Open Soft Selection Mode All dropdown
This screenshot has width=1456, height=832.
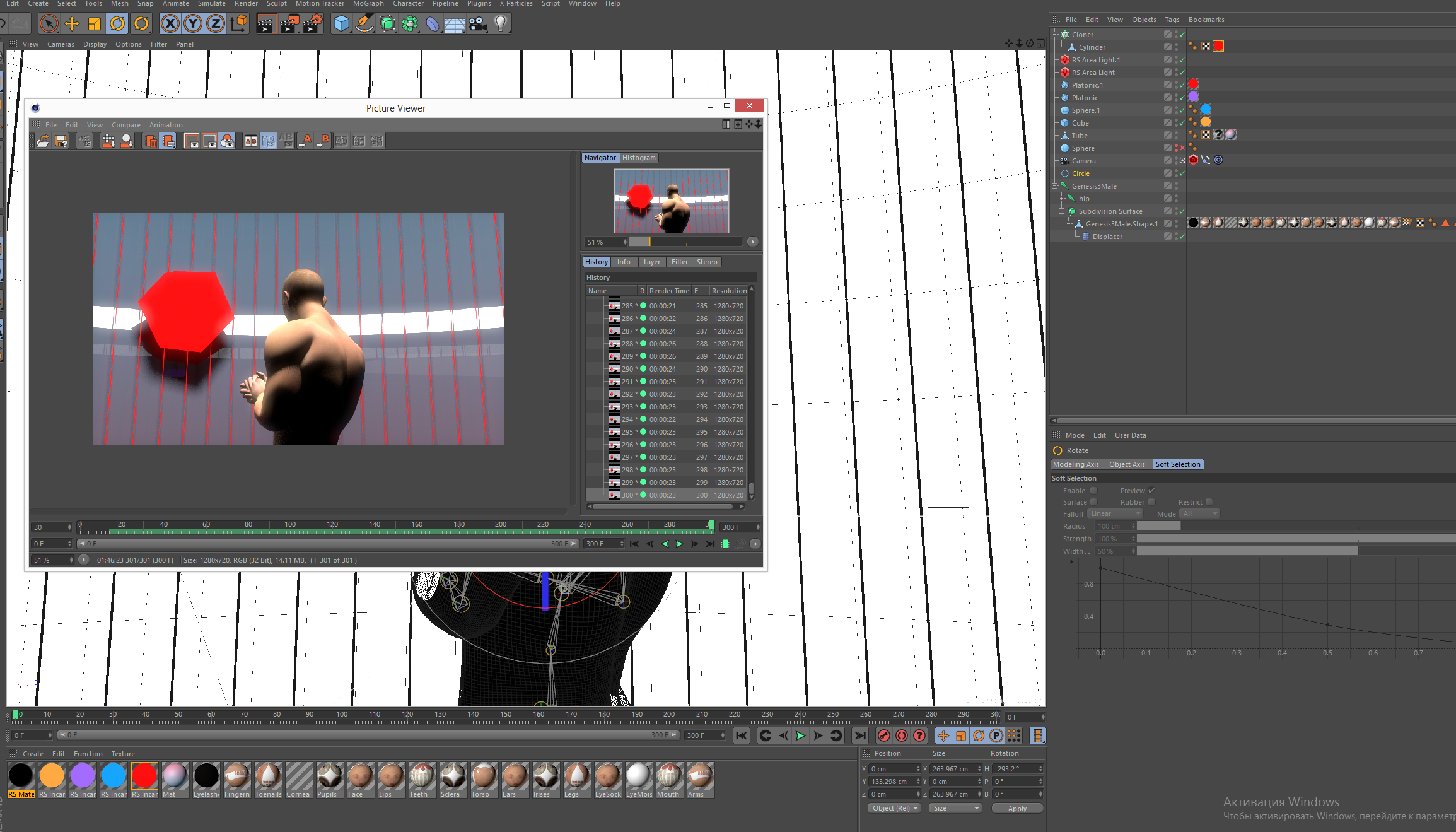point(1200,514)
